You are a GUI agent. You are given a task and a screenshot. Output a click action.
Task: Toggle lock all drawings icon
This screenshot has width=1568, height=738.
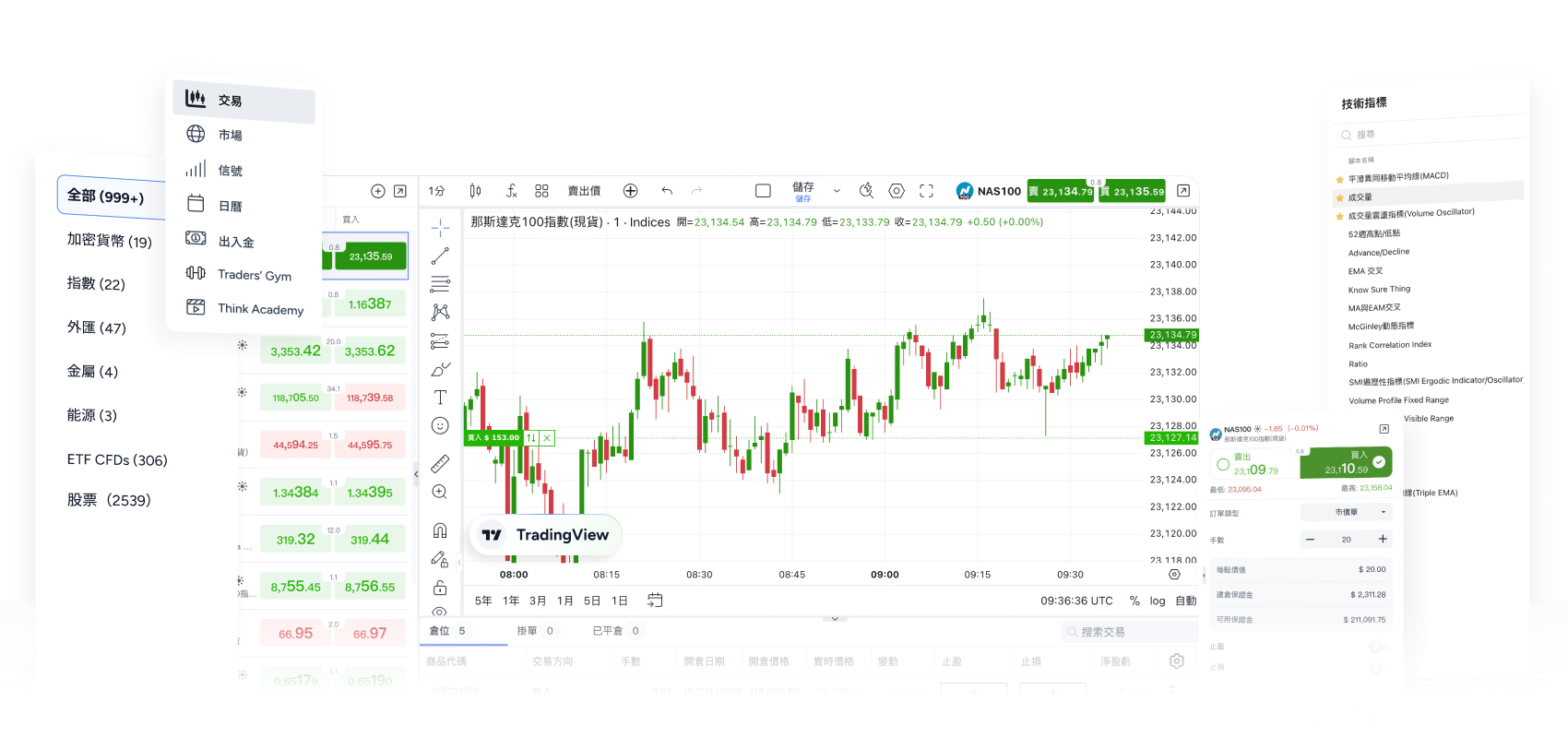point(440,588)
